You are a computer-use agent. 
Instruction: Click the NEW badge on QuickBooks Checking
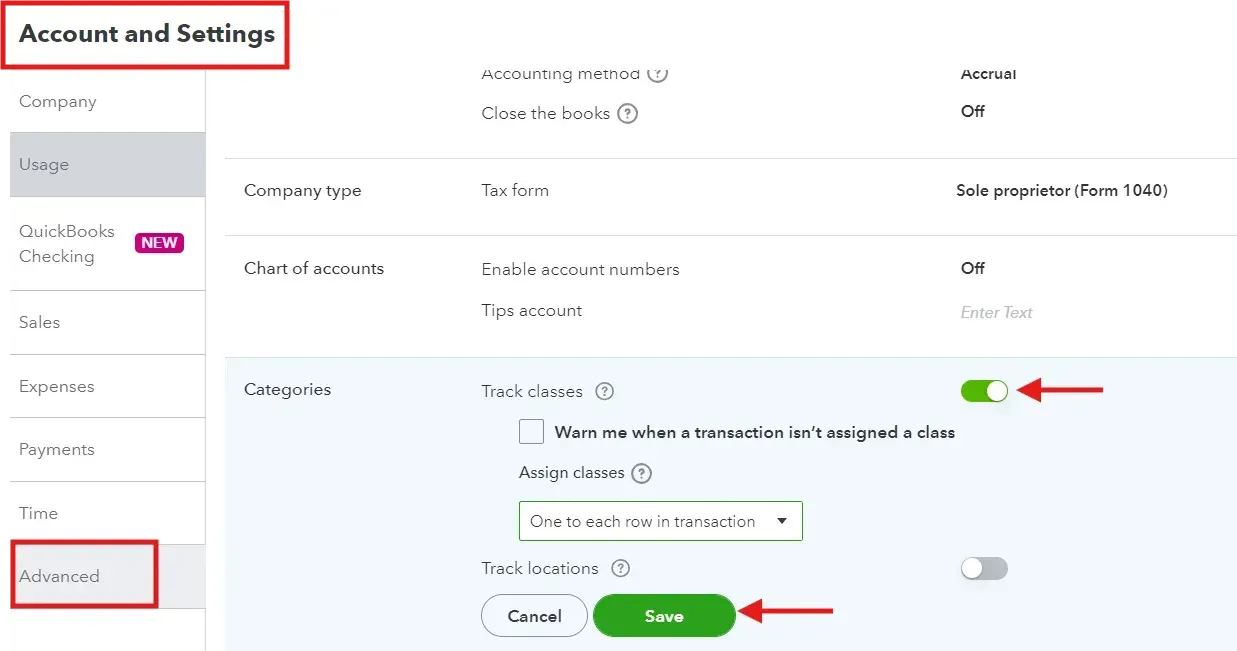point(160,242)
